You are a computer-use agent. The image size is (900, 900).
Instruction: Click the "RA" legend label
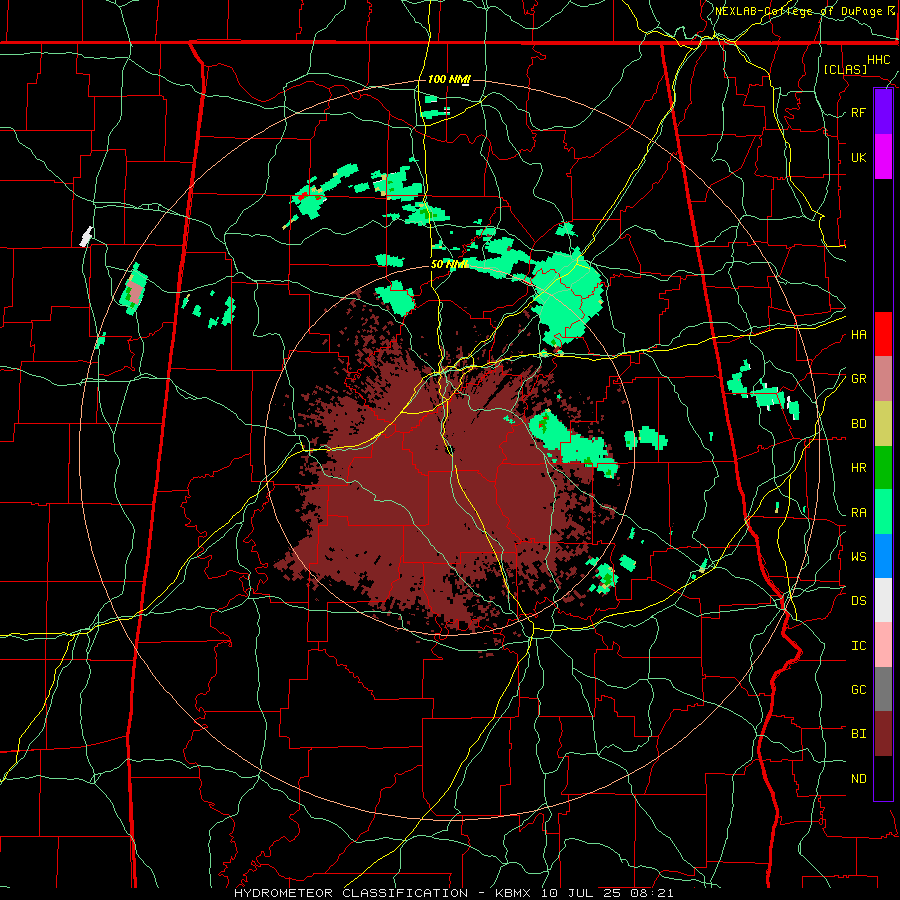point(858,513)
